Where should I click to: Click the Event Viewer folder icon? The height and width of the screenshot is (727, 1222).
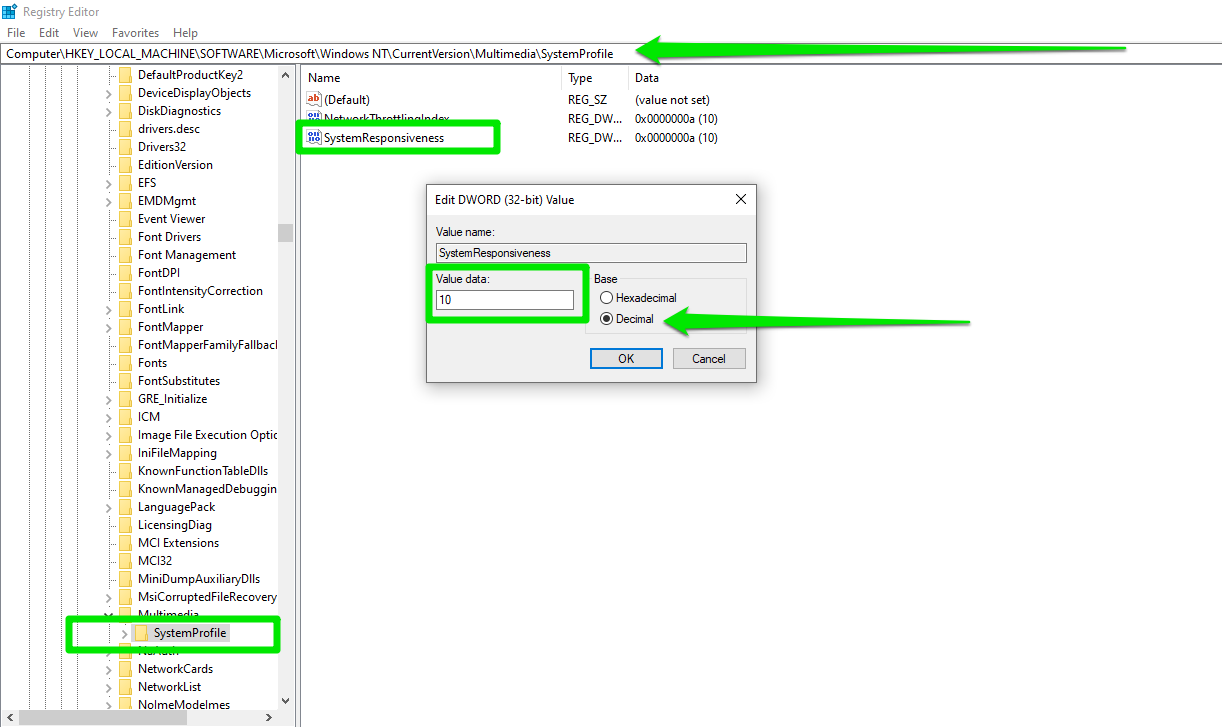(x=125, y=219)
